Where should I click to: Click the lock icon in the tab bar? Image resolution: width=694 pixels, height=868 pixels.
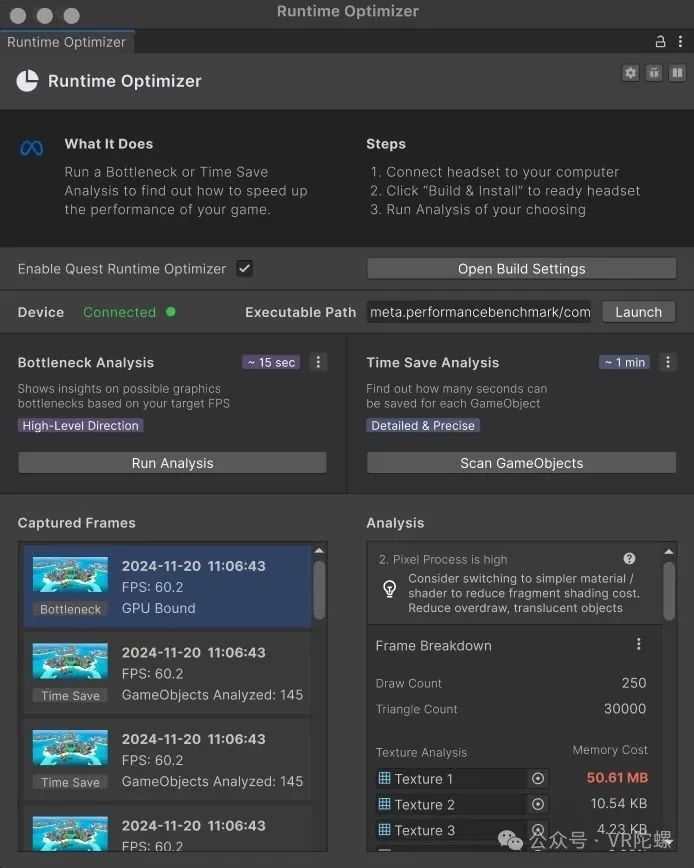(660, 42)
